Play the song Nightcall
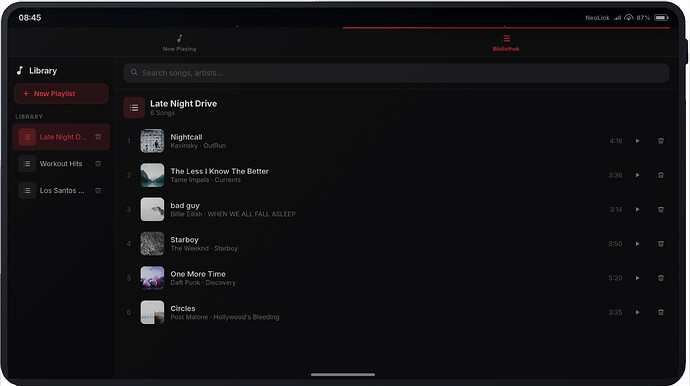690x386 pixels. 637,141
